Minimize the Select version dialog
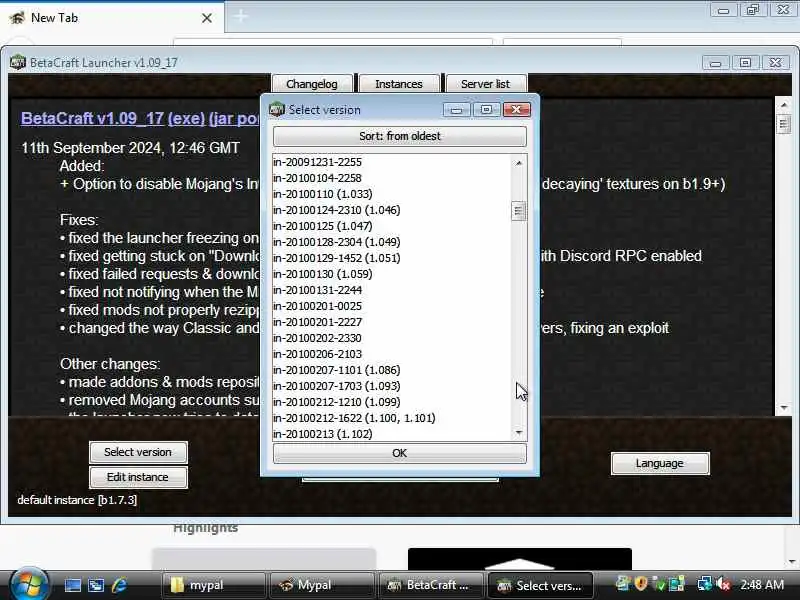The height and width of the screenshot is (600, 800). (456, 110)
